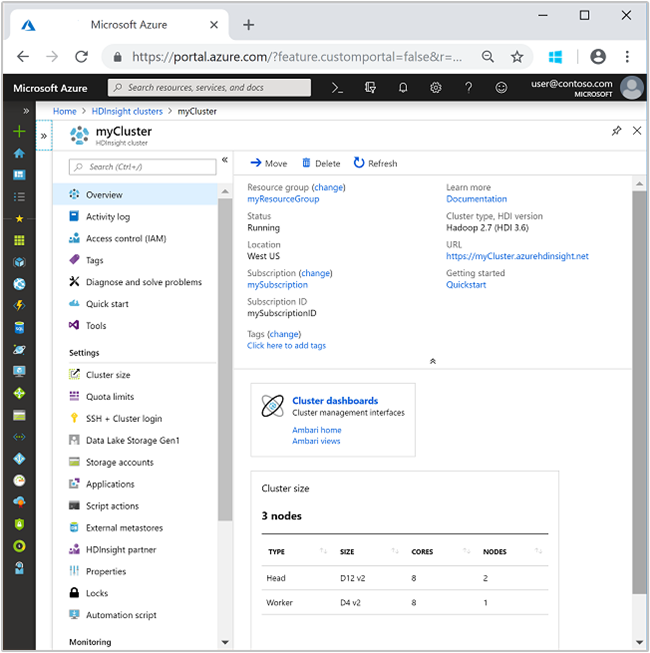This screenshot has width=650, height=653.
Task: Collapse the resource menu sidebar
Action: pyautogui.click(x=224, y=159)
